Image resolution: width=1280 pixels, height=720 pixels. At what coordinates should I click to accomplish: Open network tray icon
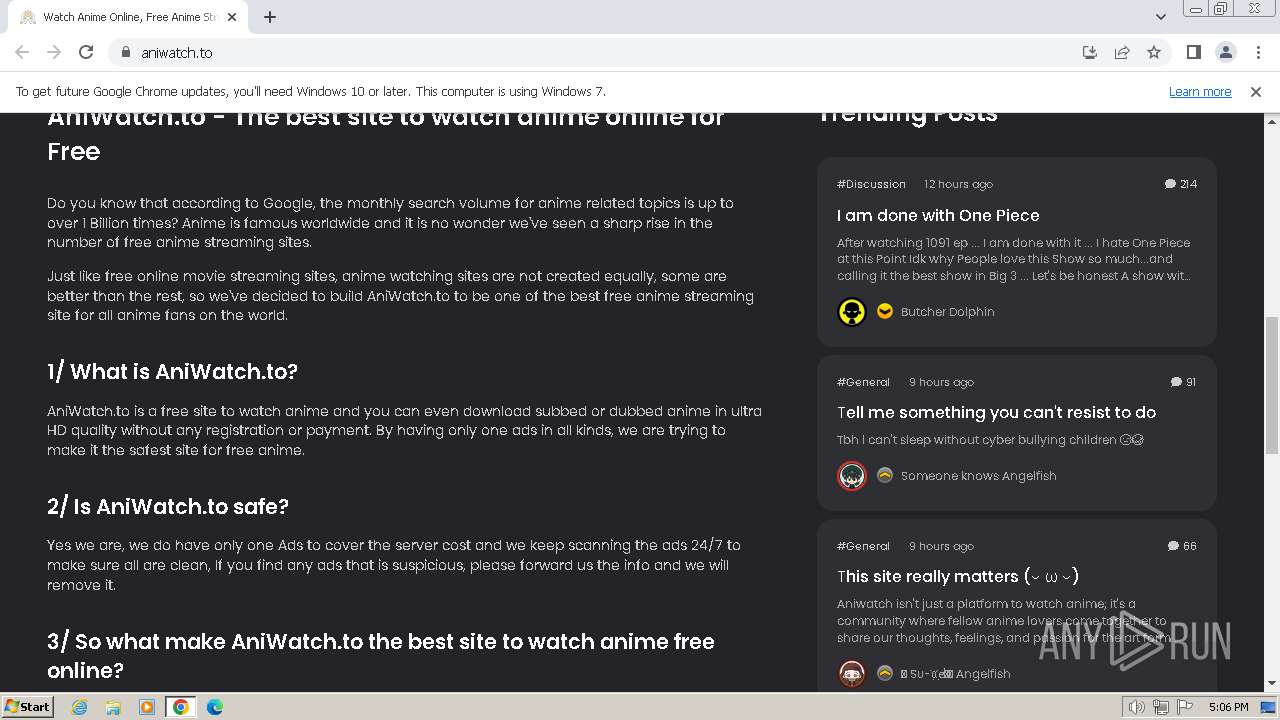(x=1160, y=707)
